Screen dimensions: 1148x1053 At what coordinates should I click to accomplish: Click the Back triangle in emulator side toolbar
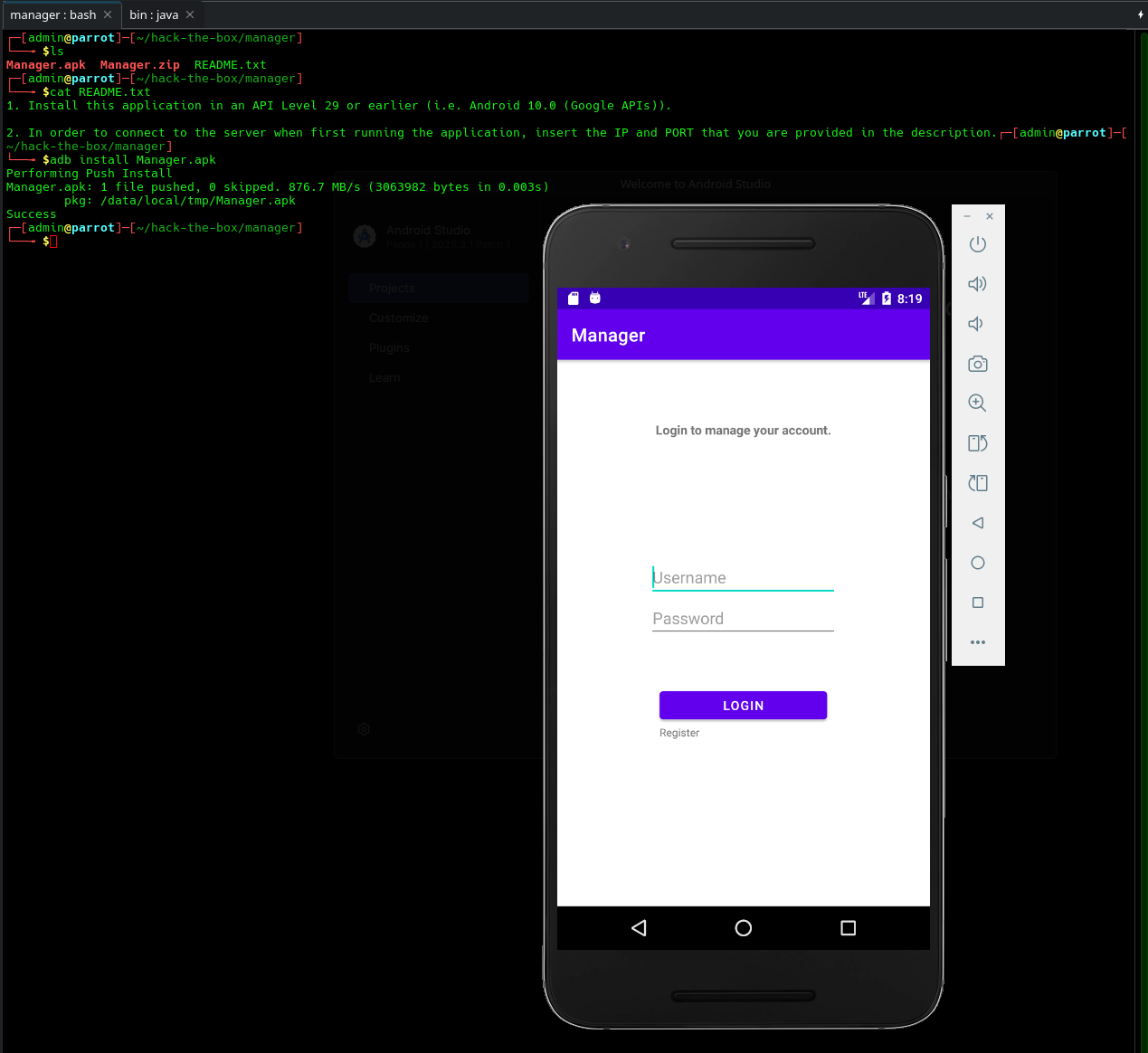tap(977, 523)
